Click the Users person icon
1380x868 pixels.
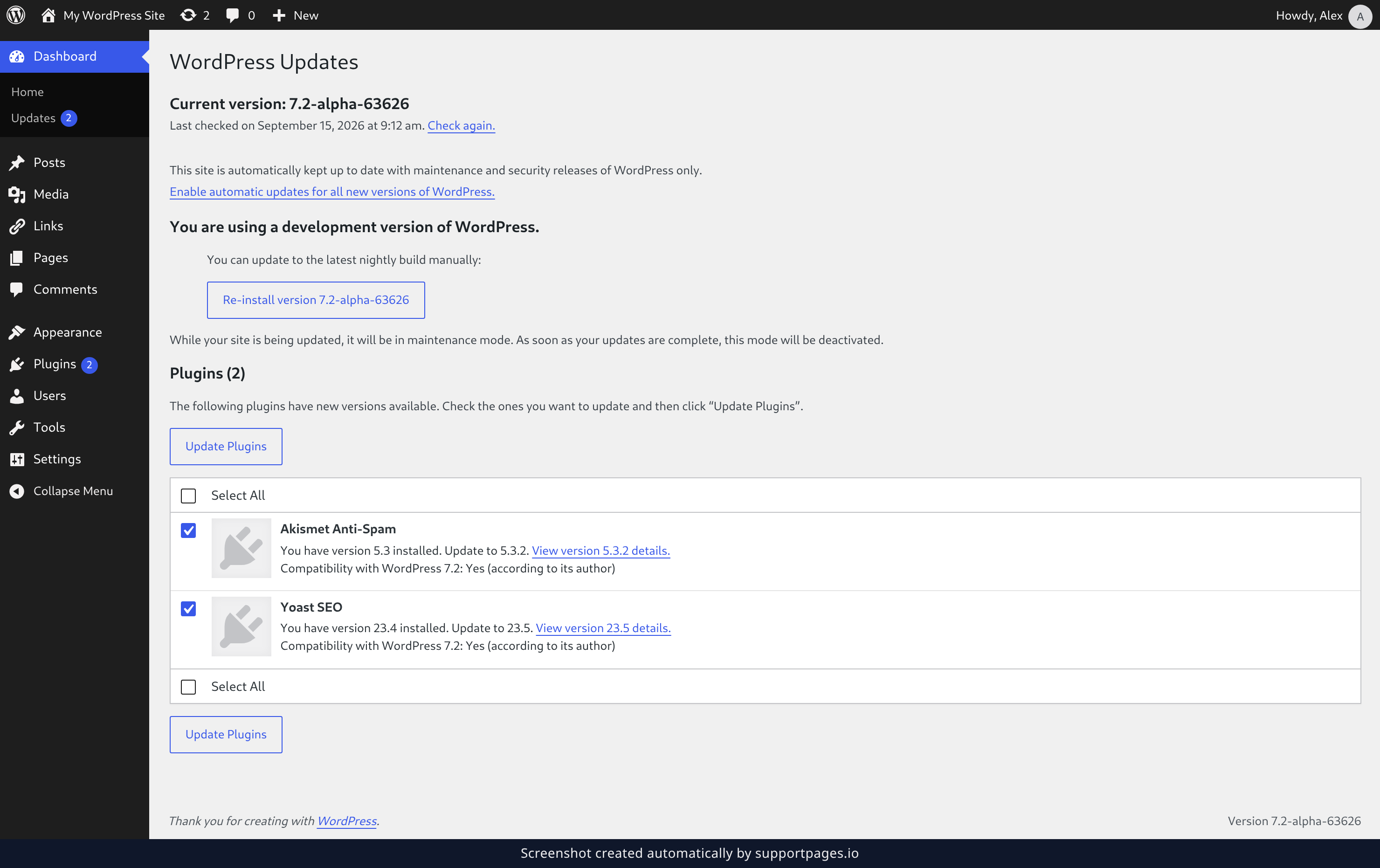pyautogui.click(x=17, y=396)
